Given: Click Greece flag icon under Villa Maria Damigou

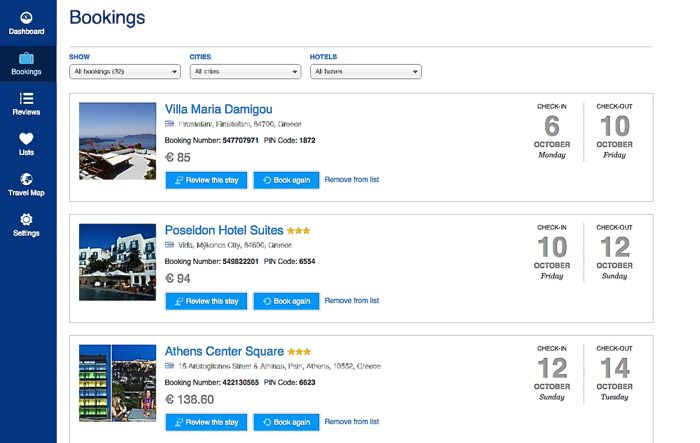Looking at the screenshot, I should click(x=169, y=124).
